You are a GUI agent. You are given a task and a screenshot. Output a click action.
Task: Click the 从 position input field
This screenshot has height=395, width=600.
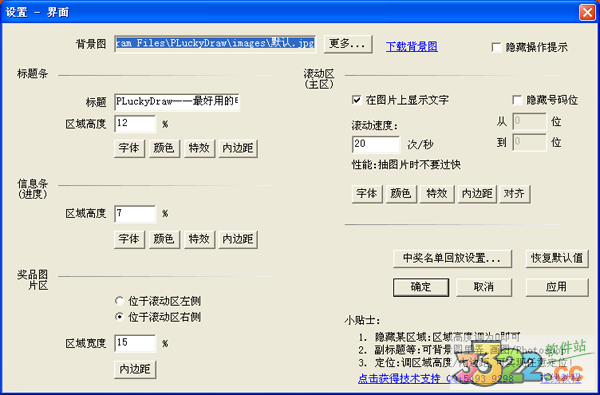pos(529,122)
